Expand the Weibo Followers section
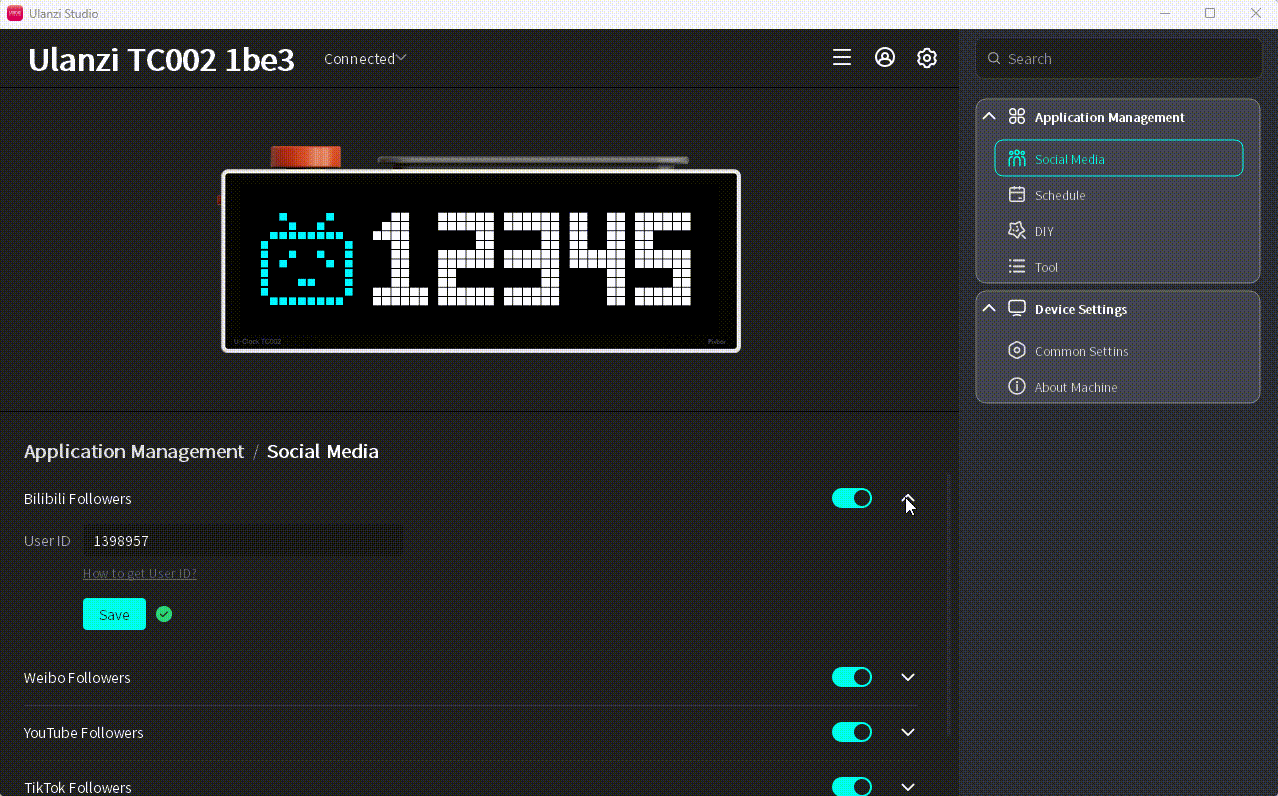The height and width of the screenshot is (796, 1278). pyautogui.click(x=908, y=677)
